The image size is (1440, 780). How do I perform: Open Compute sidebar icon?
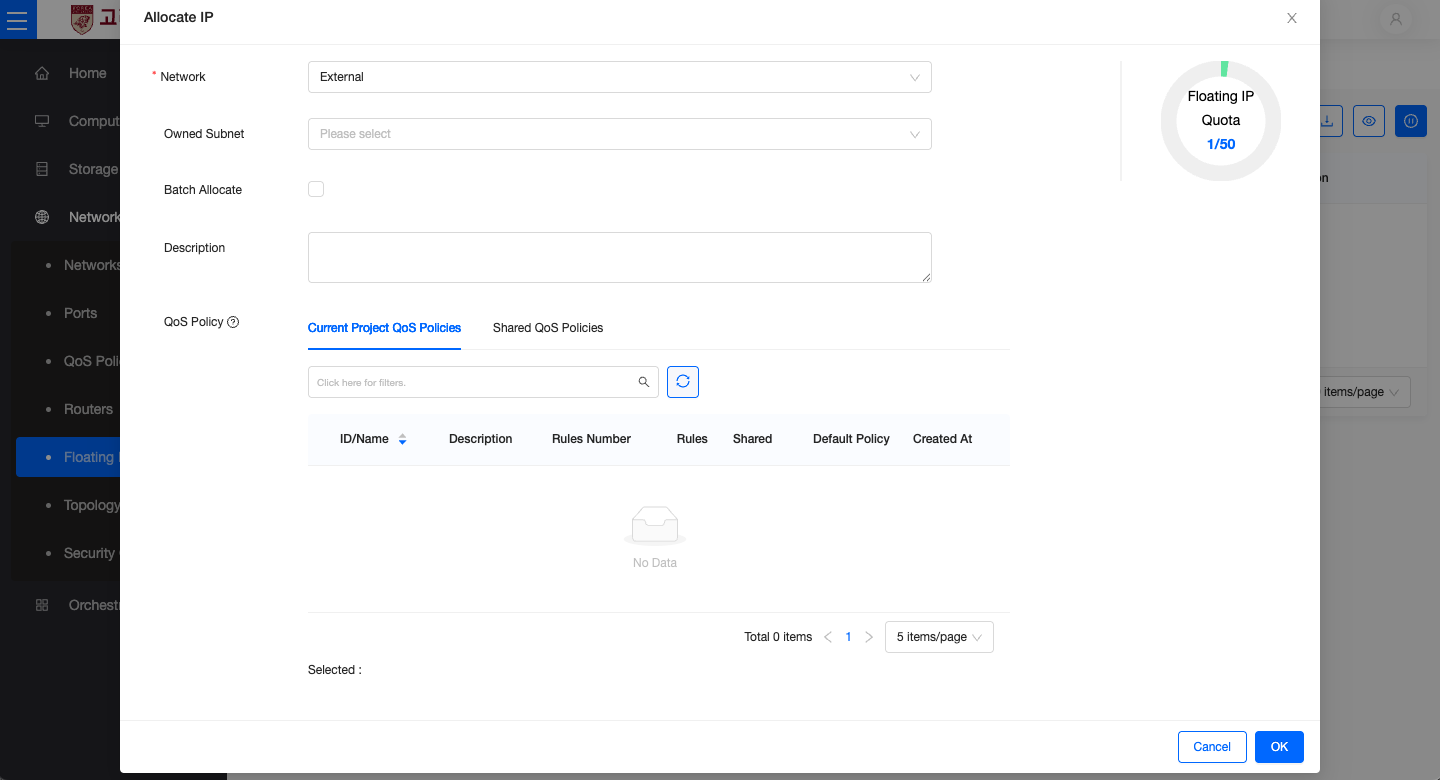pyautogui.click(x=42, y=121)
